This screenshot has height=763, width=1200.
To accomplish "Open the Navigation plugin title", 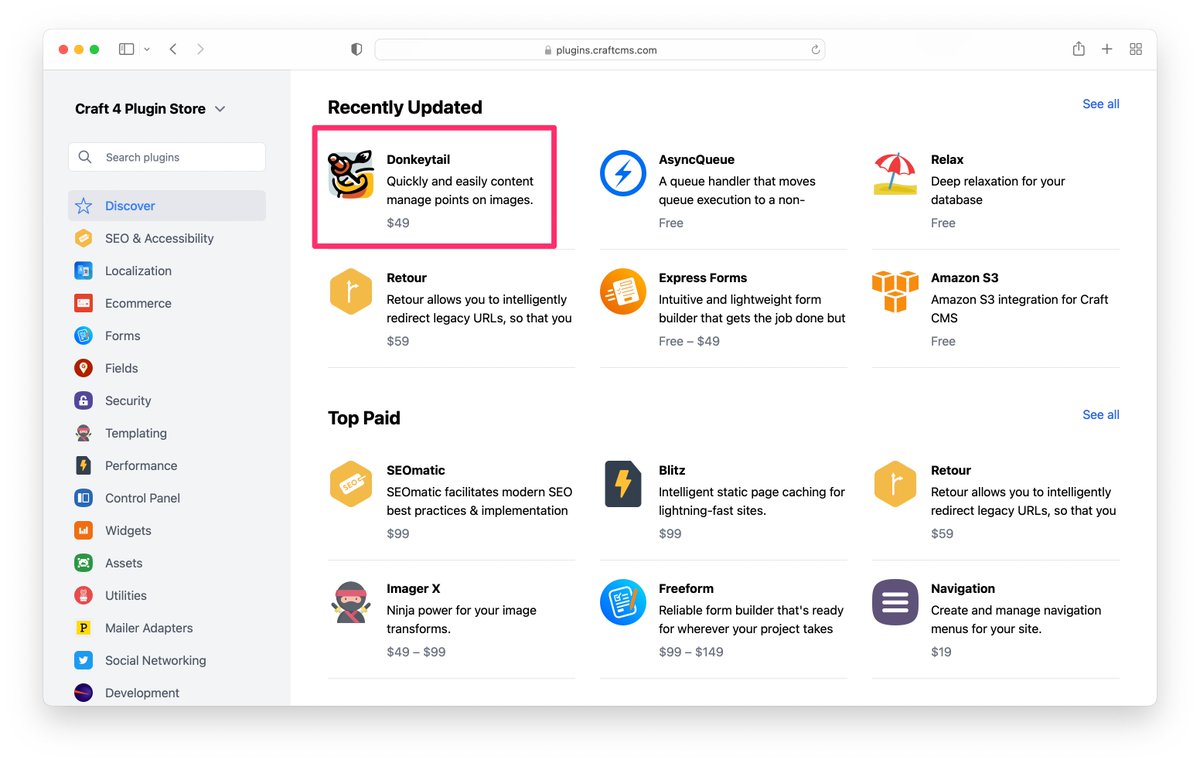I will tap(963, 589).
